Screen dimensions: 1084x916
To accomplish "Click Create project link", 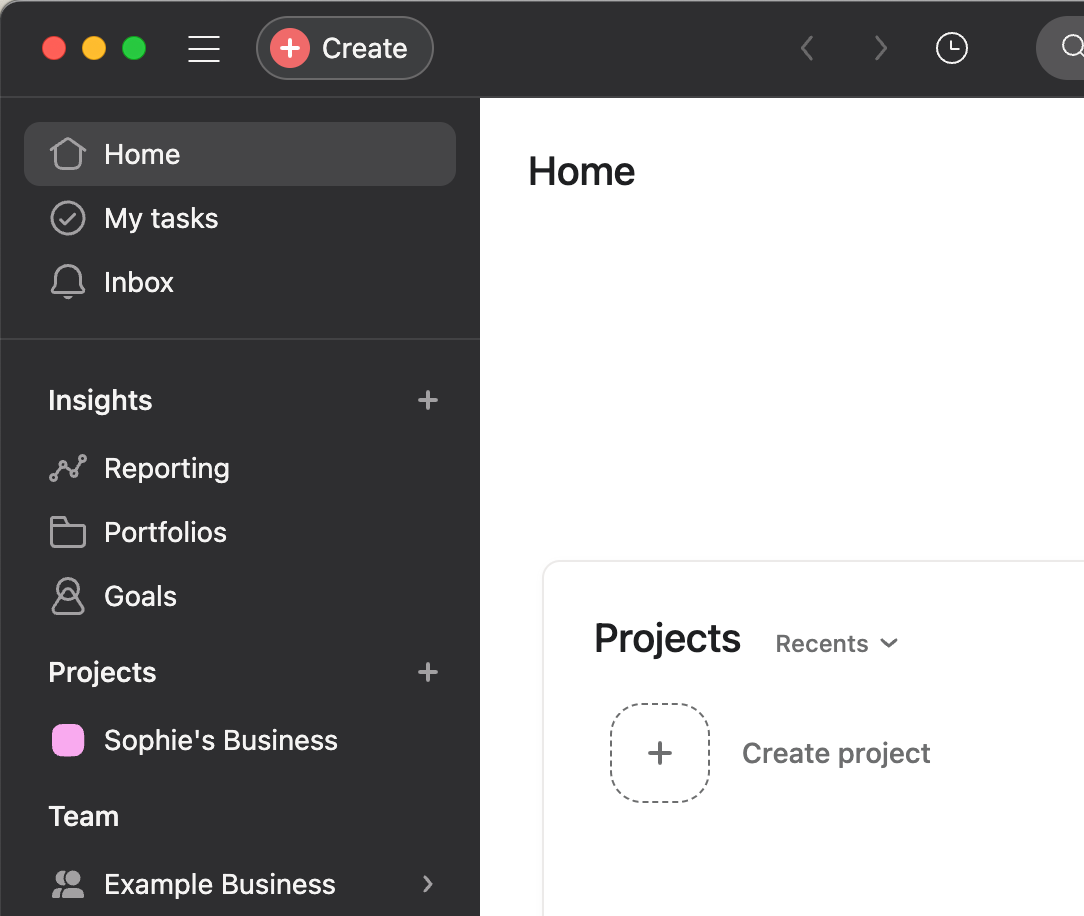I will point(836,753).
